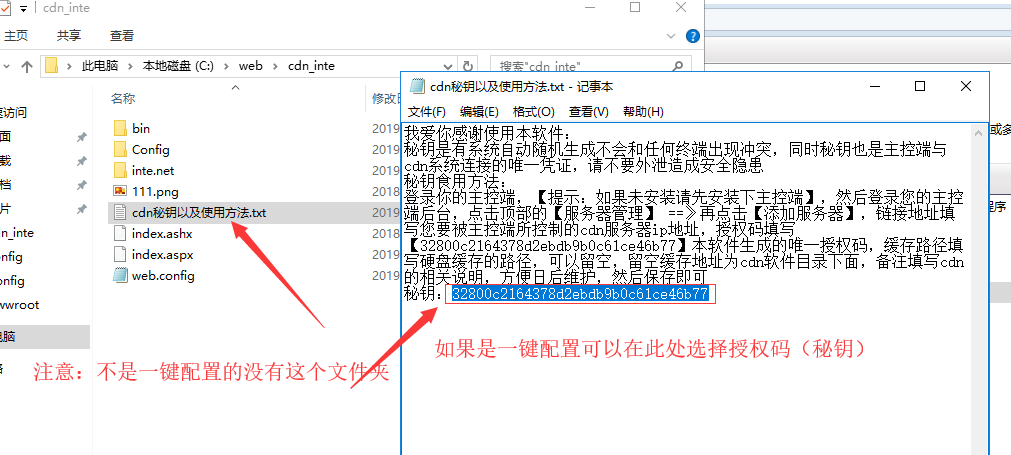The height and width of the screenshot is (455, 1011).
Task: Expand the ribbon with the chevron arrow
Action: (674, 35)
